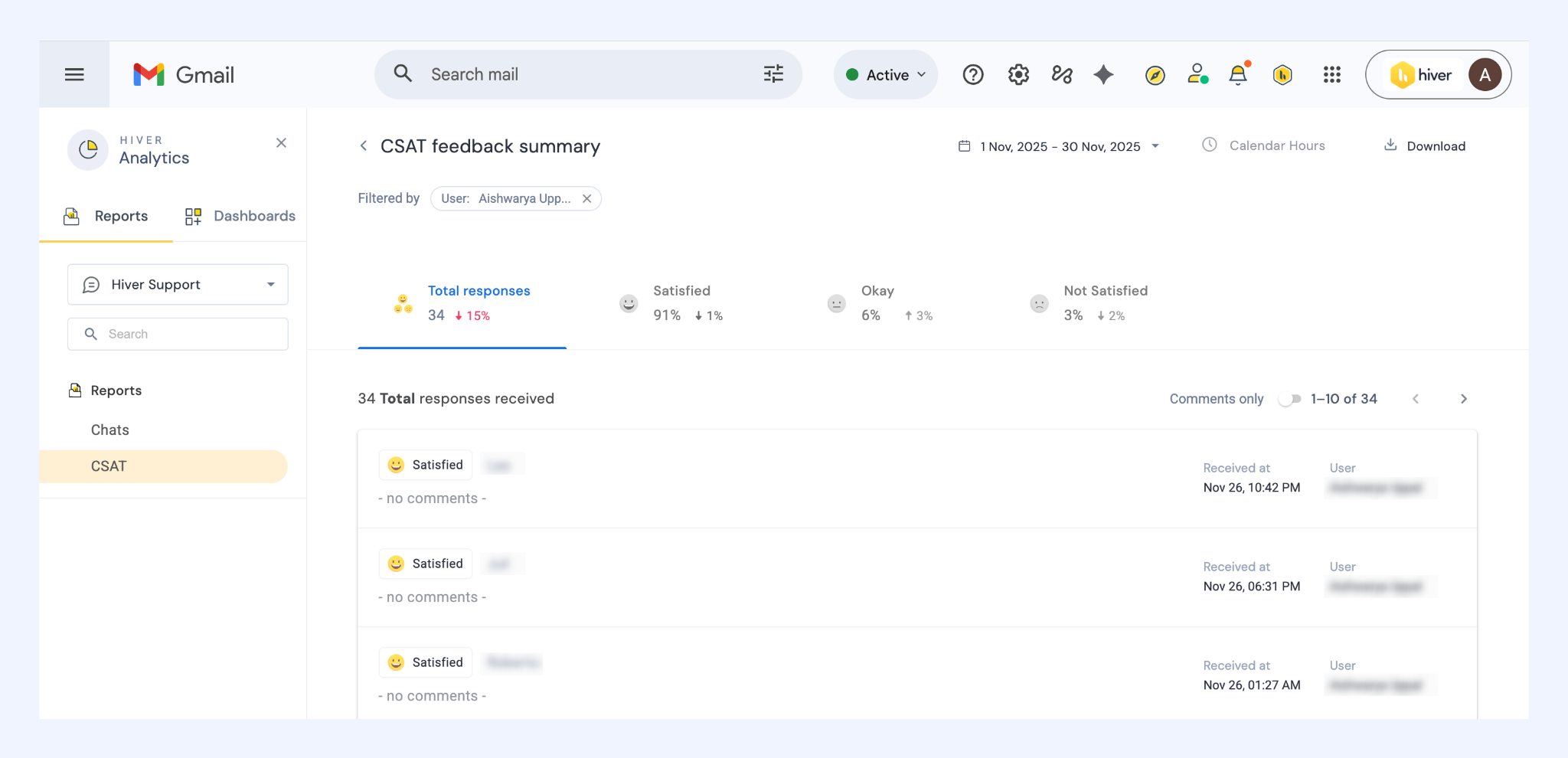This screenshot has width=1568, height=758.
Task: Select the Okay 6% tab
Action: (x=880, y=303)
